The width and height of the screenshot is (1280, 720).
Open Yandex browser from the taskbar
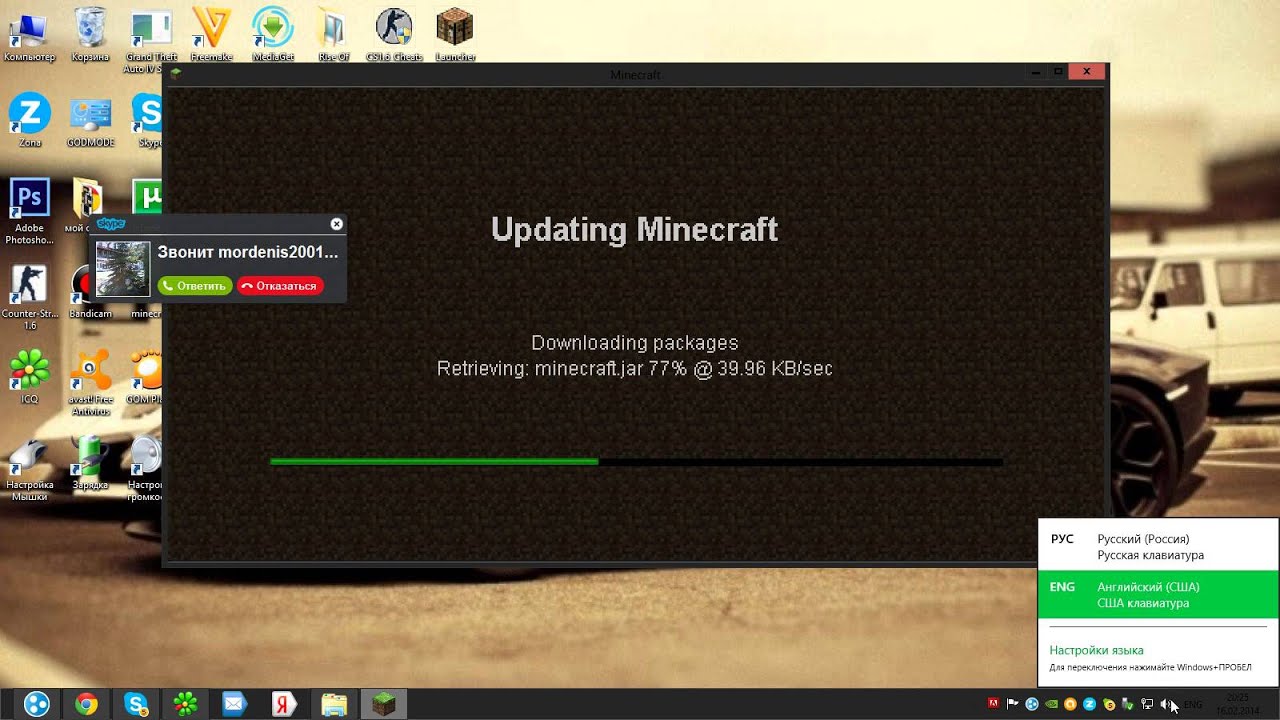pyautogui.click(x=284, y=704)
